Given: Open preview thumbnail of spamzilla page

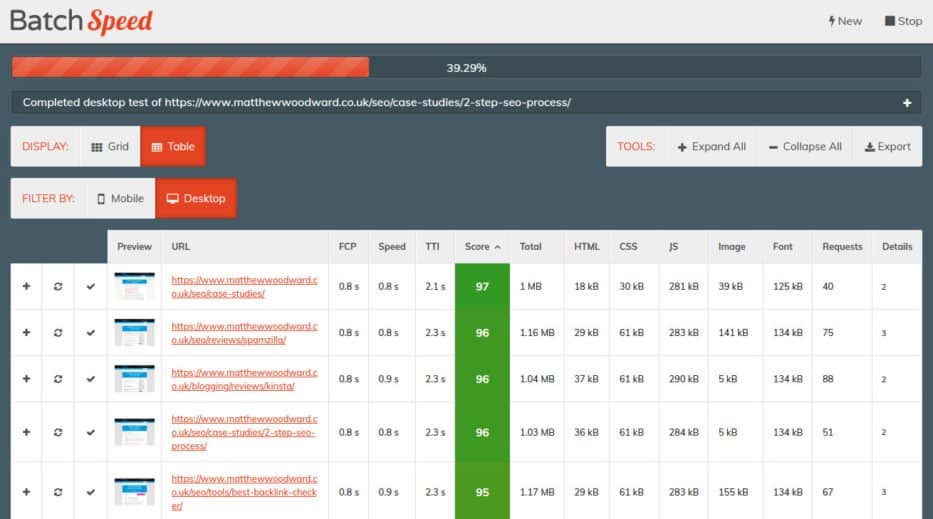Looking at the screenshot, I should 134,333.
